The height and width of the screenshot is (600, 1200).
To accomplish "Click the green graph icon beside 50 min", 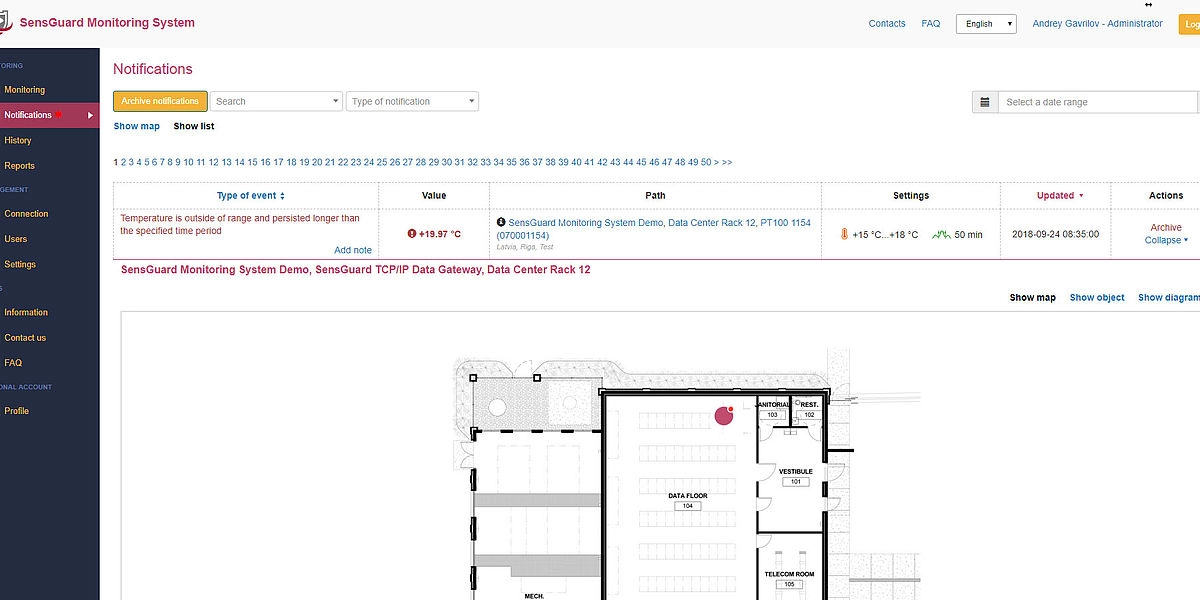I will [940, 235].
